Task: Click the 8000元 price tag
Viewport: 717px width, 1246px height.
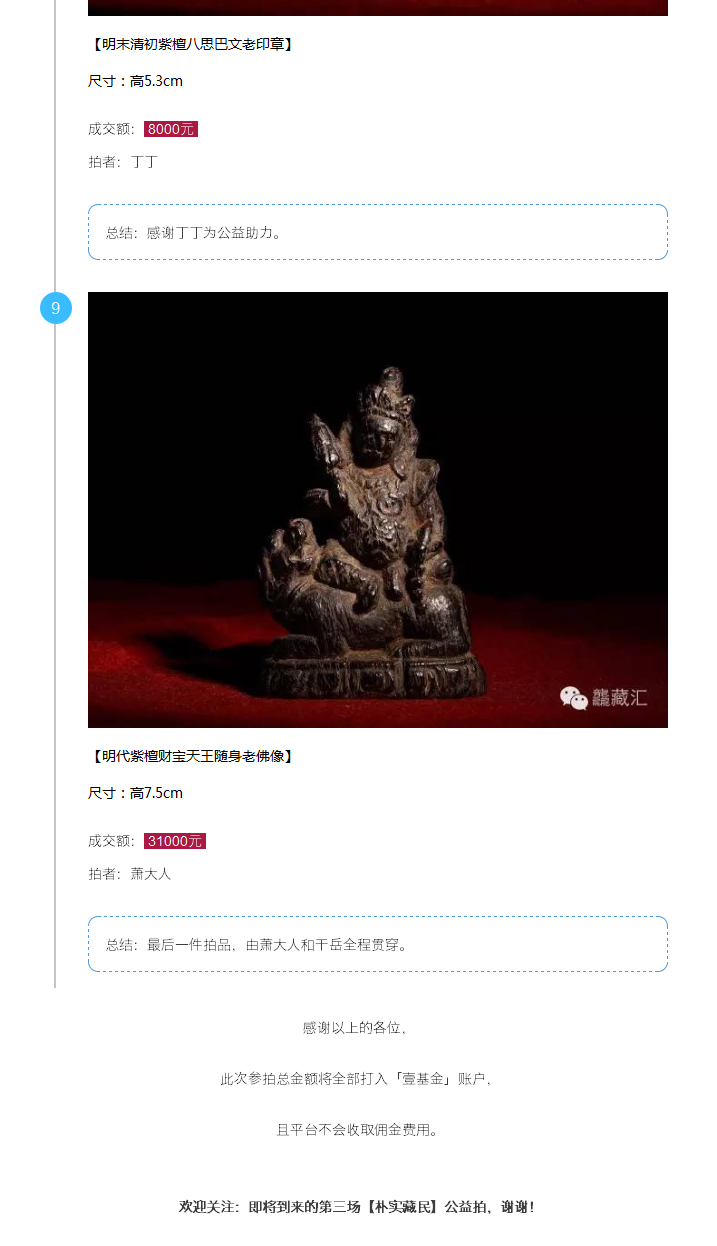Action: tap(171, 129)
